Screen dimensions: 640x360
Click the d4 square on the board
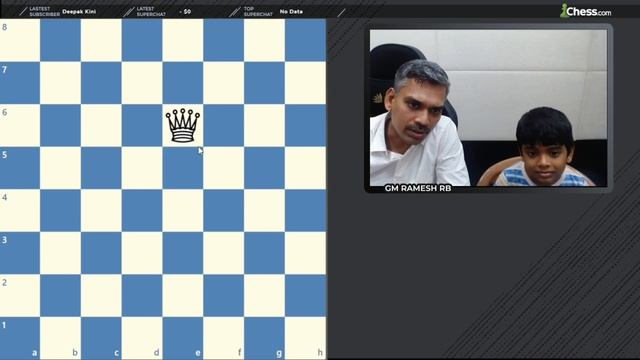pos(142,210)
